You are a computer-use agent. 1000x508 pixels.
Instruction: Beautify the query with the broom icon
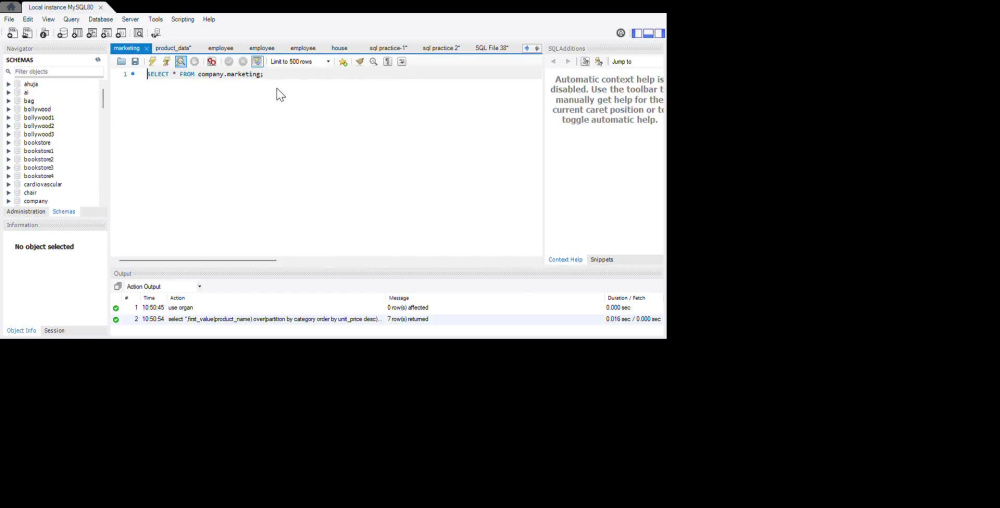[360, 62]
